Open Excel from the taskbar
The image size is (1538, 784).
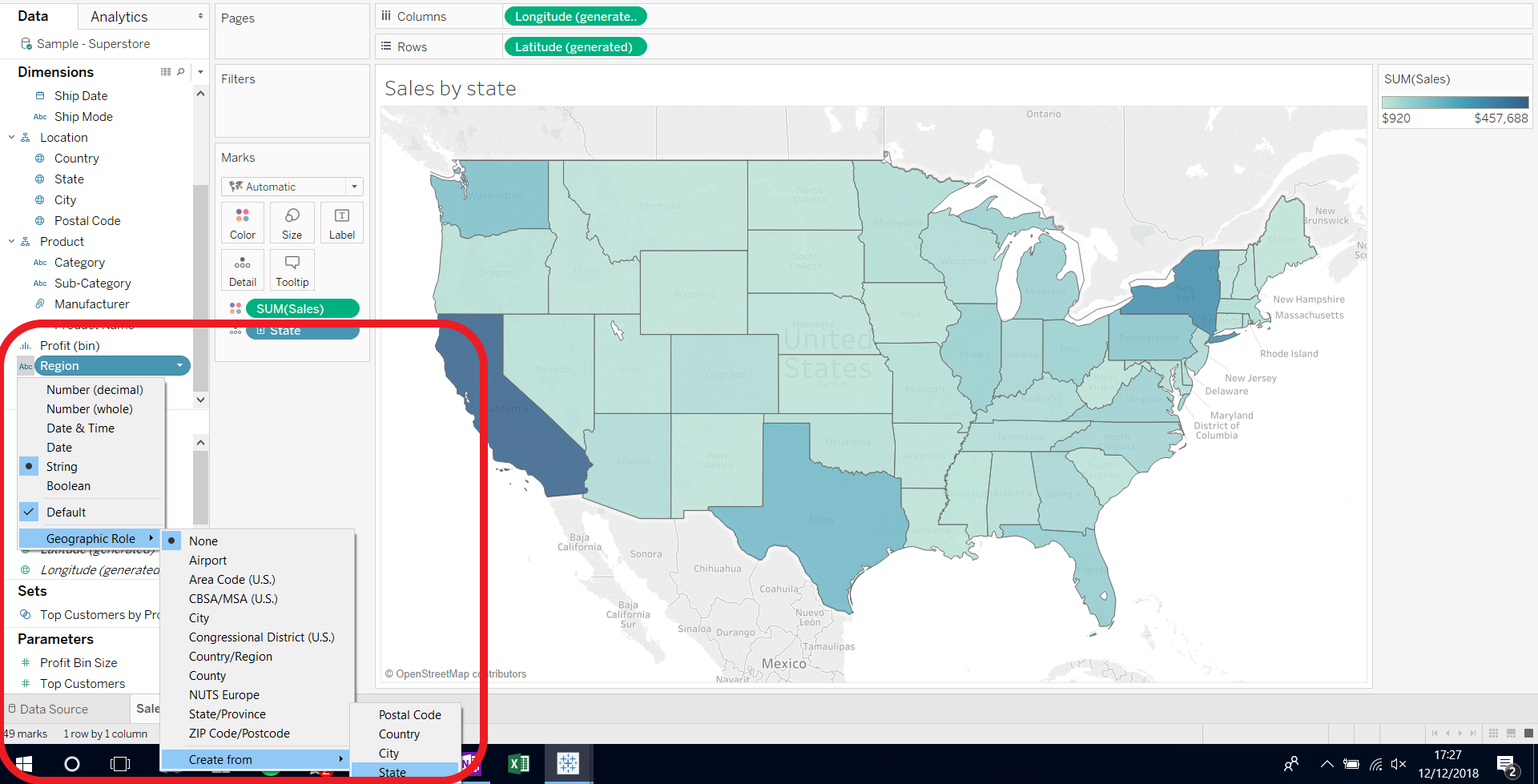519,764
